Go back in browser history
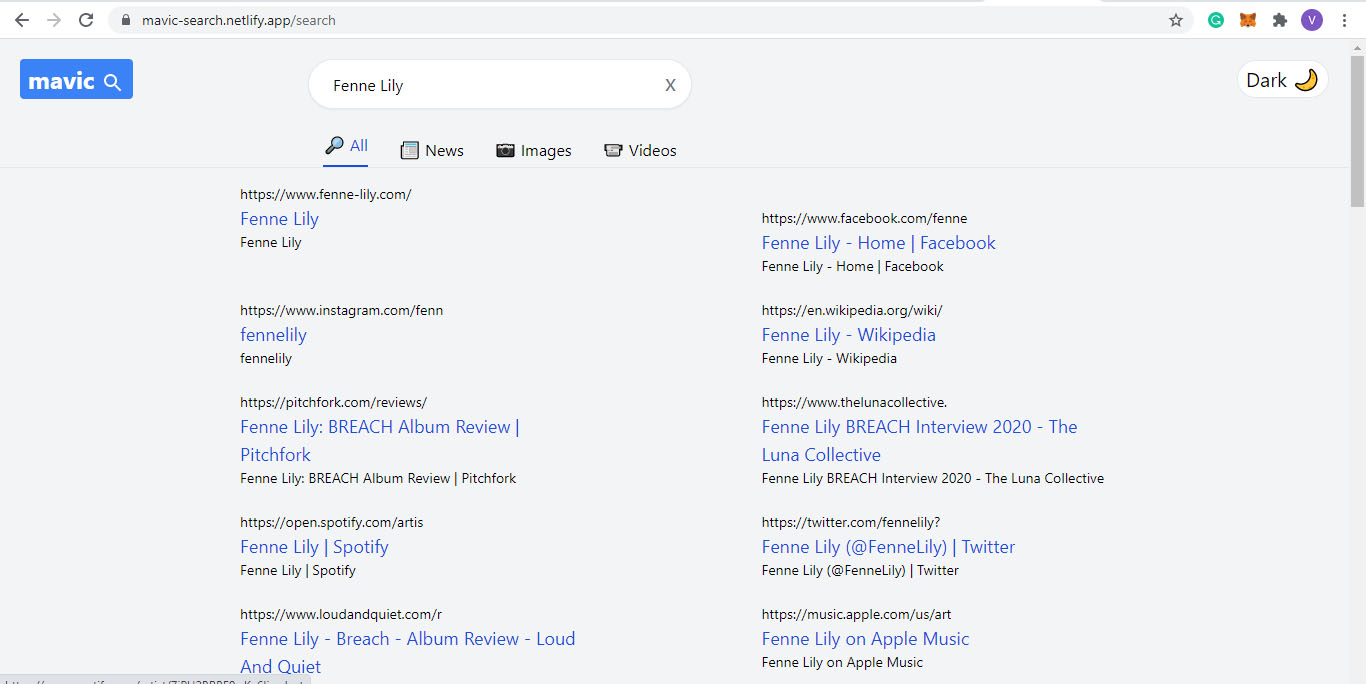 (x=22, y=20)
